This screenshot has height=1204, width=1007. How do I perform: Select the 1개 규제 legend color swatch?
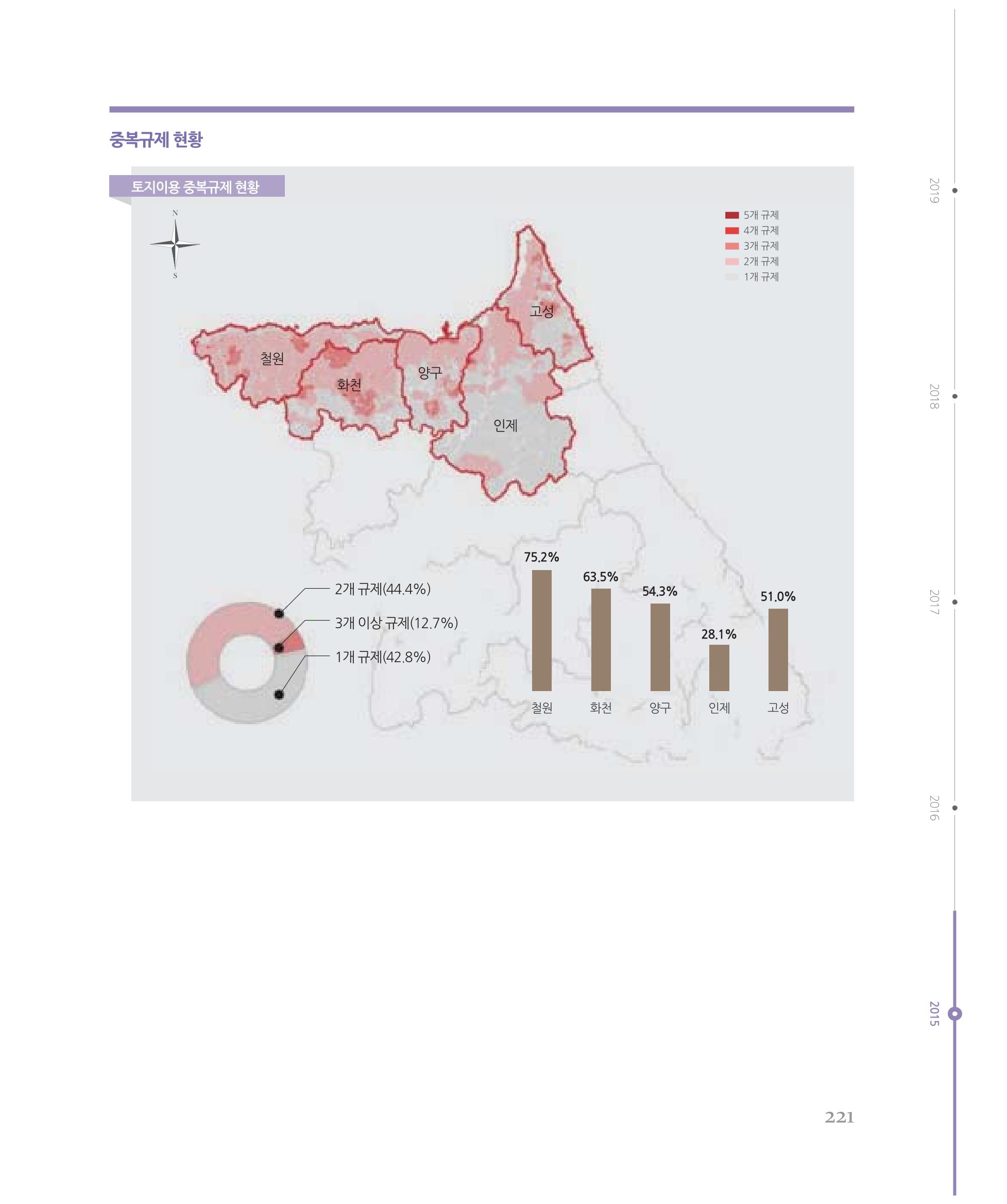(732, 277)
